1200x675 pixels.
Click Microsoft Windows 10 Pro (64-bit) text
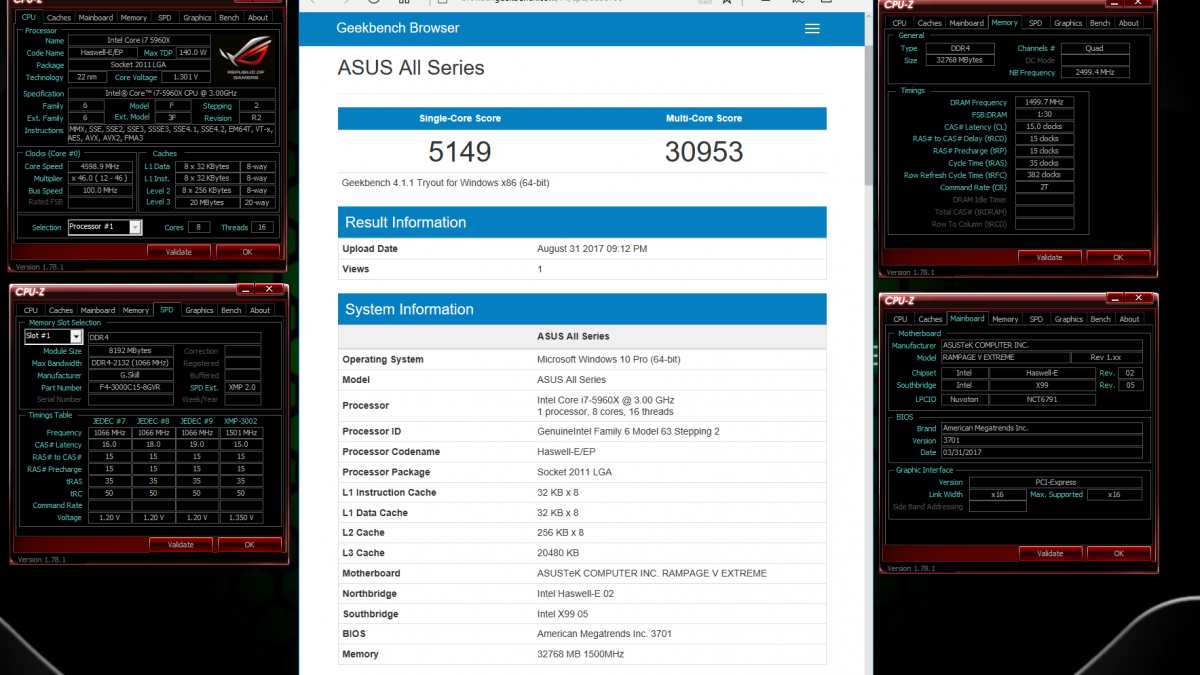coord(609,359)
